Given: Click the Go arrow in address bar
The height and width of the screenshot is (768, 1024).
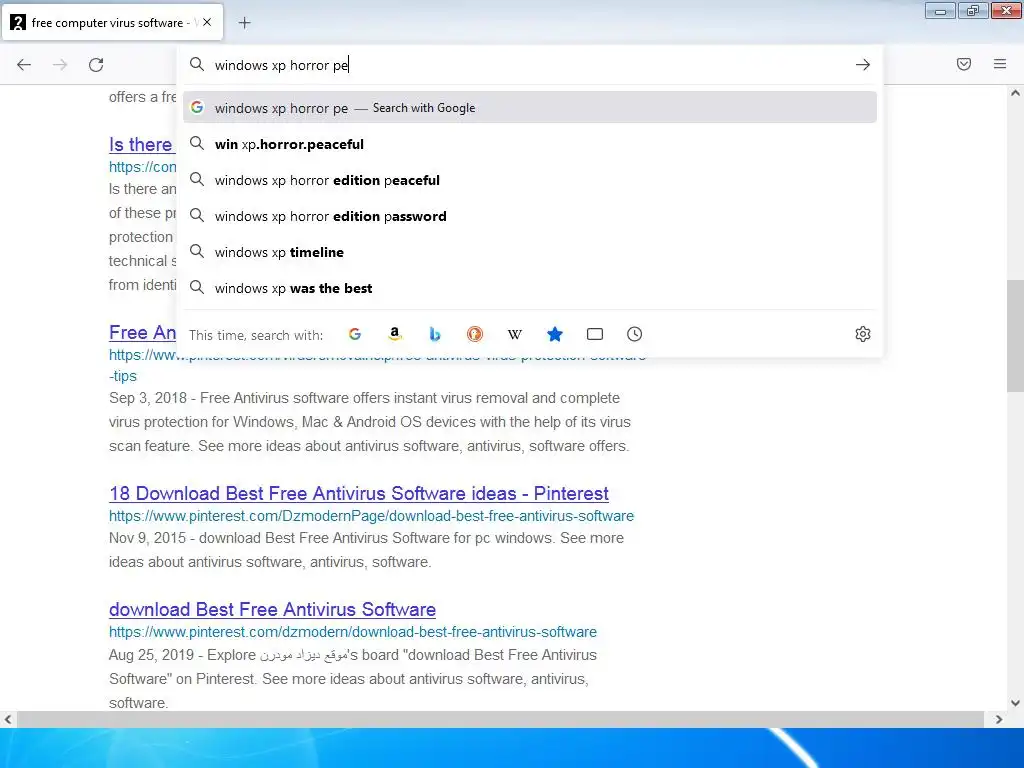Looking at the screenshot, I should [x=863, y=65].
